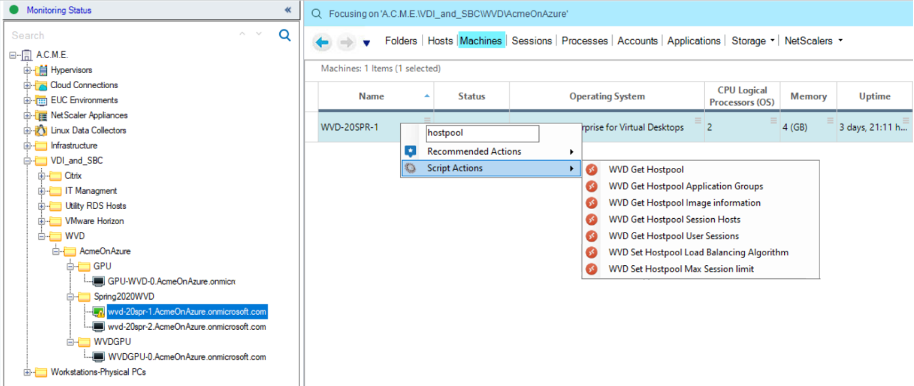The image size is (914, 386).
Task: Click the WVDGPU-0 machine icon in tree
Action: click(99, 357)
